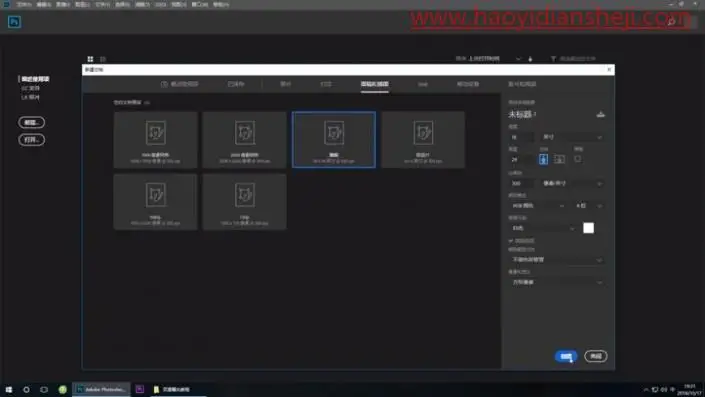This screenshot has height=397, width=705.
Task: Open the resolution unit 像素/英寸 dropdown
Action: tap(571, 183)
